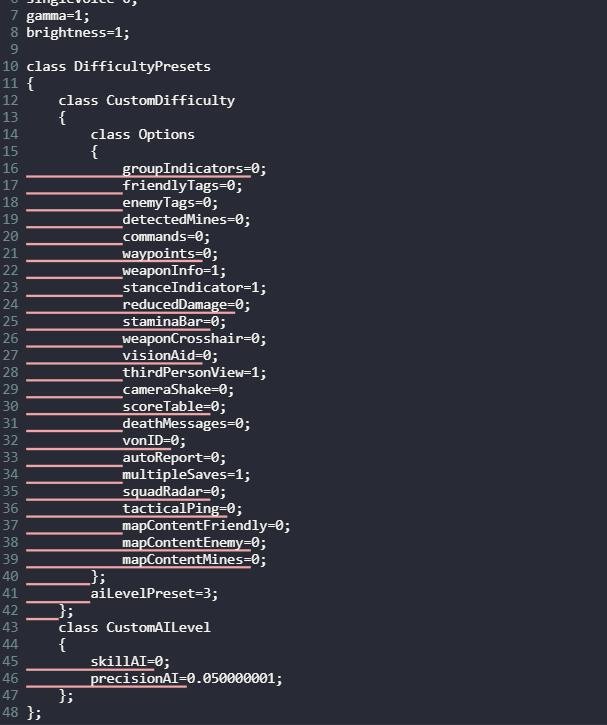
Task: Select the detectedMines=0 line
Action: (x=186, y=219)
